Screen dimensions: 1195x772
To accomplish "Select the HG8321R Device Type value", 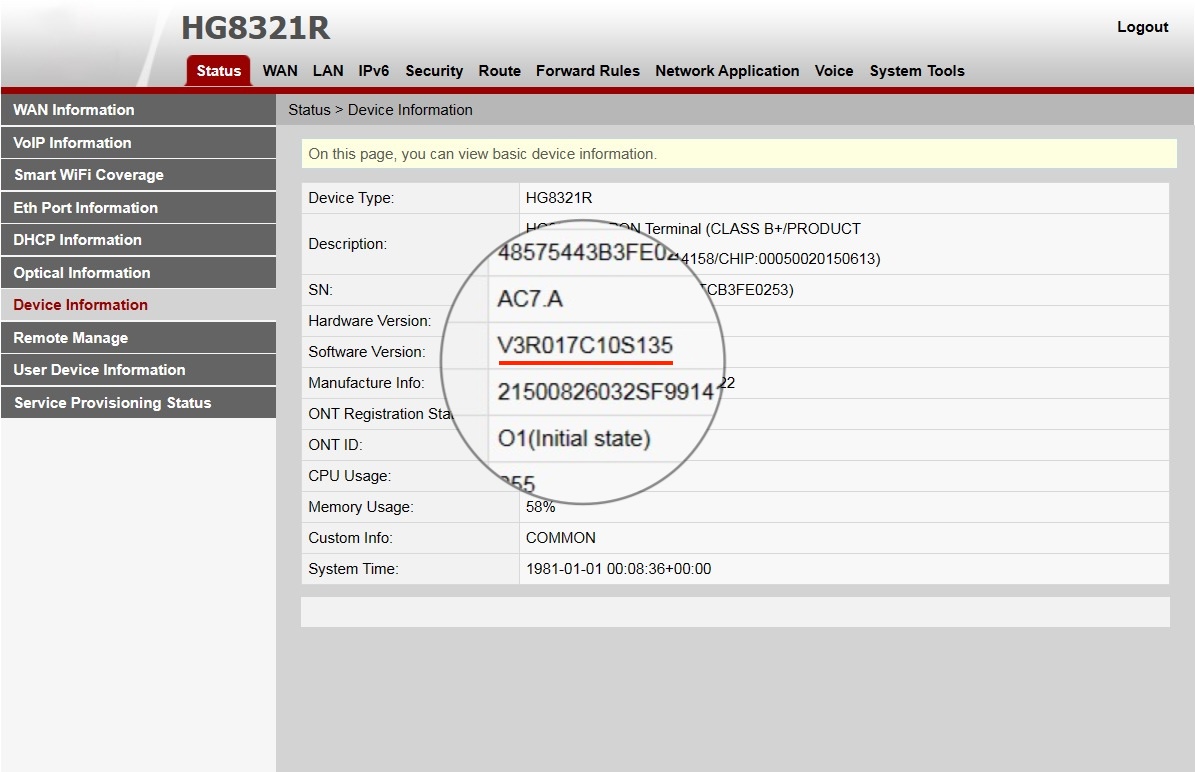I will coord(559,198).
